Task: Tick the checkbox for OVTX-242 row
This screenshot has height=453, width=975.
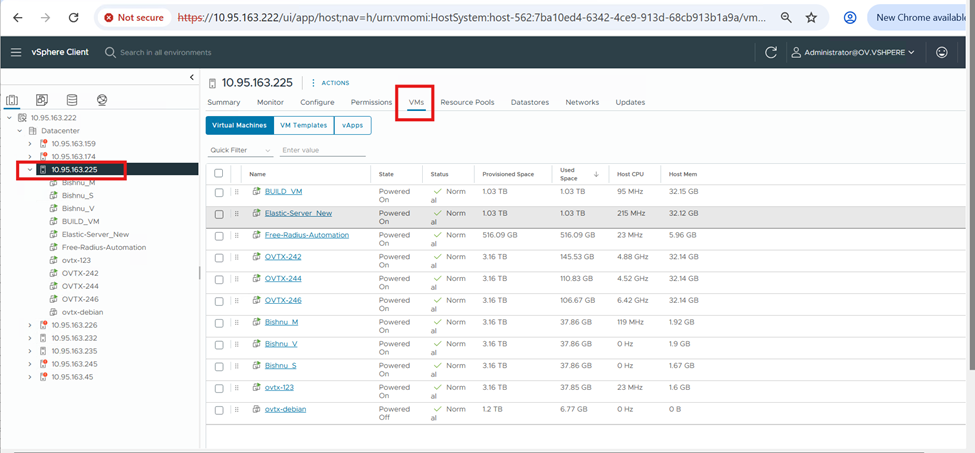Action: point(219,258)
